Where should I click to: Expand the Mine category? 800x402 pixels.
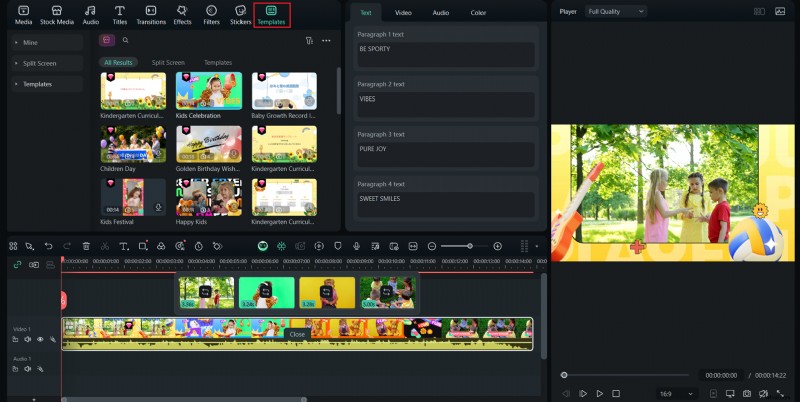point(47,42)
